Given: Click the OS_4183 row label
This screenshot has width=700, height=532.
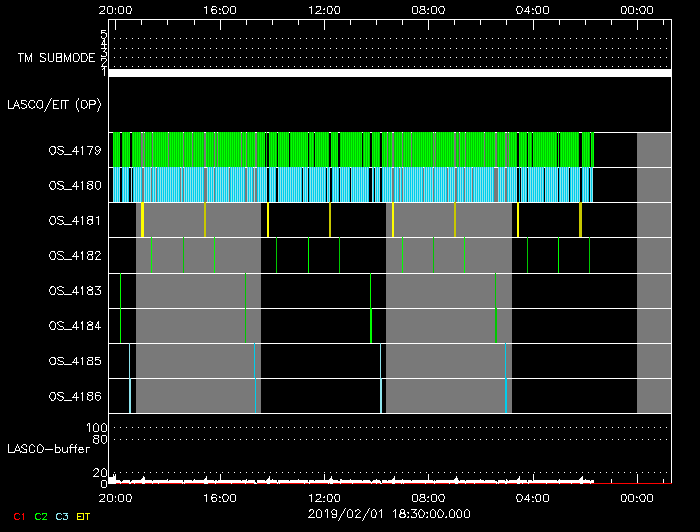Looking at the screenshot, I should tap(75, 290).
